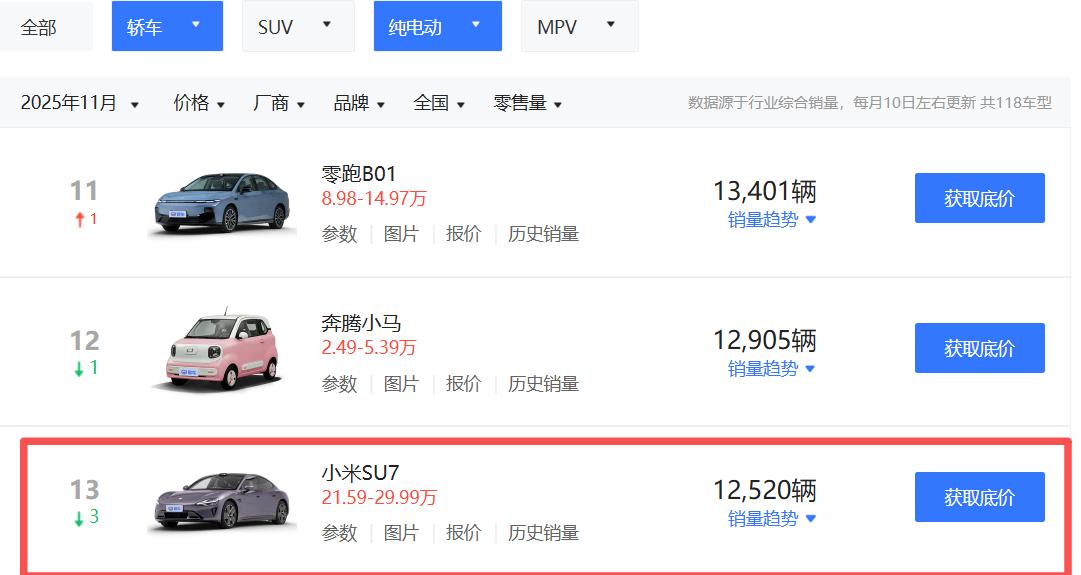Click the 零跑B01 car thumbnail
Screen dimensions: 1081x575
[222, 203]
